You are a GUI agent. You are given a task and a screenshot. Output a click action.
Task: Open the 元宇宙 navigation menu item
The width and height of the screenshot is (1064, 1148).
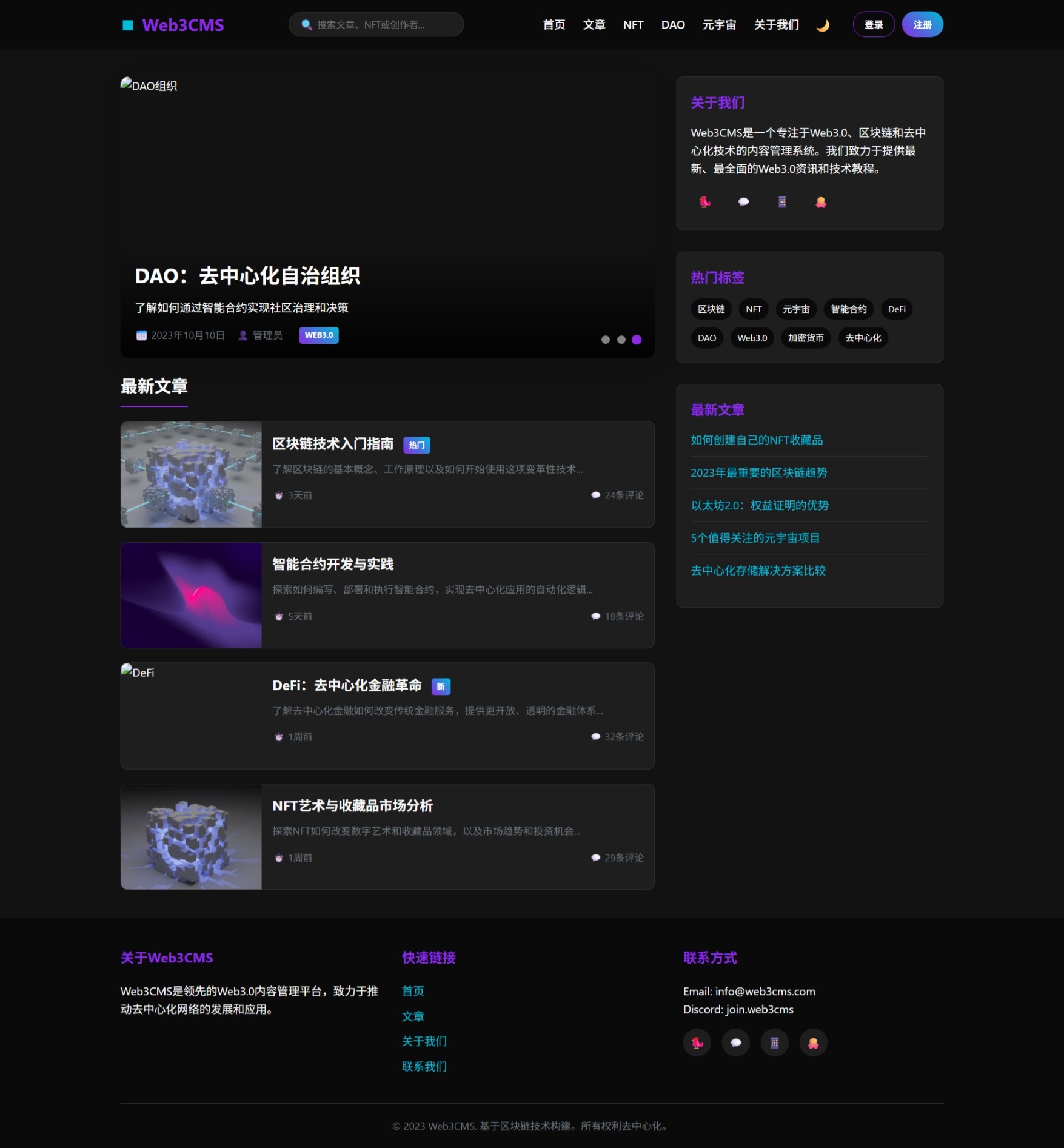click(x=719, y=24)
